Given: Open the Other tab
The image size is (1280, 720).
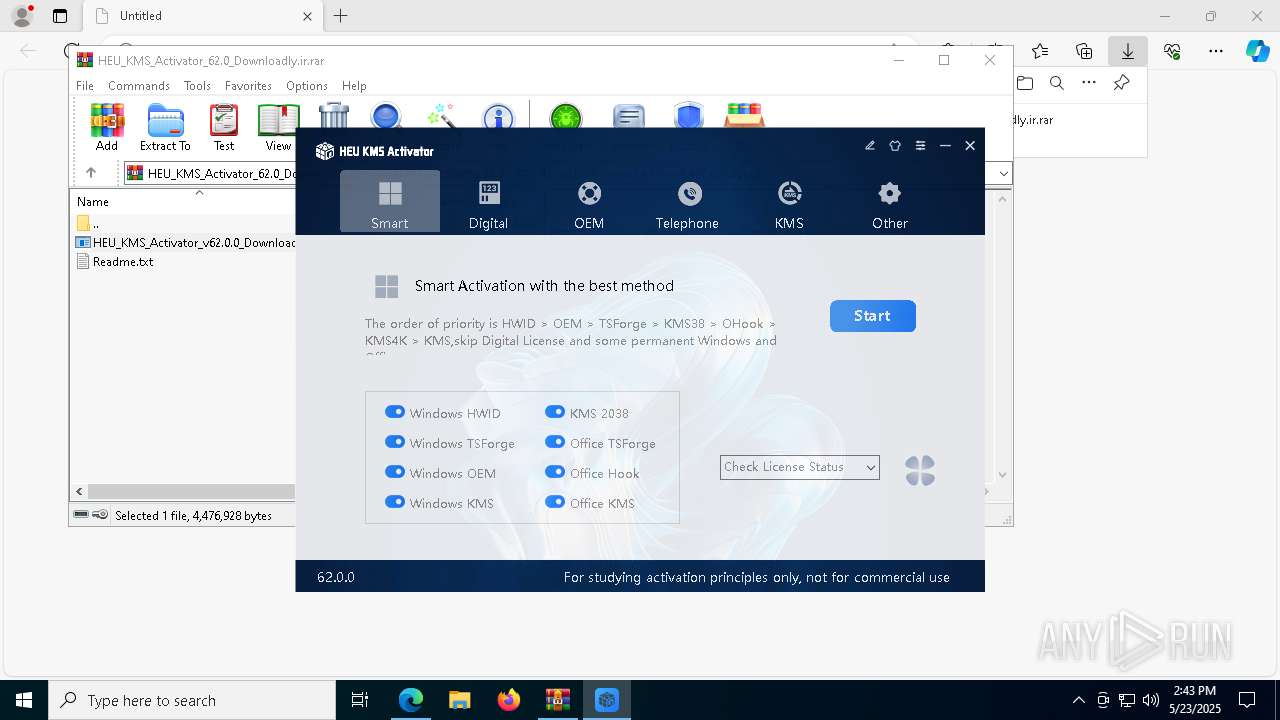Looking at the screenshot, I should tap(889, 202).
